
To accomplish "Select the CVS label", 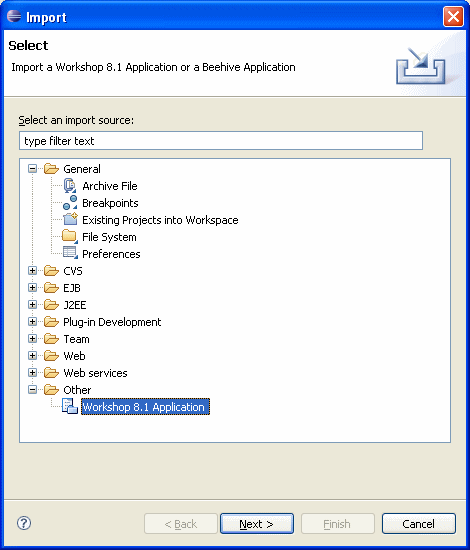I will [x=73, y=271].
